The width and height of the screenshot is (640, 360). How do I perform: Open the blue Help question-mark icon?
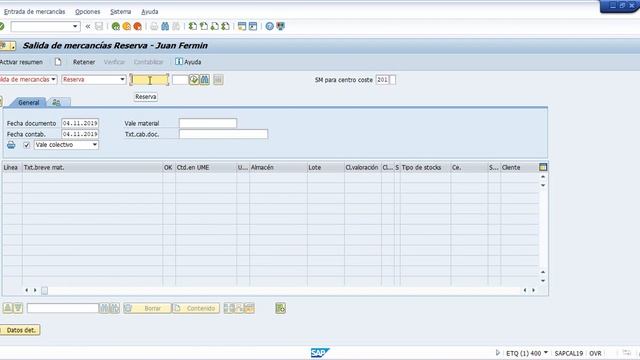click(269, 27)
